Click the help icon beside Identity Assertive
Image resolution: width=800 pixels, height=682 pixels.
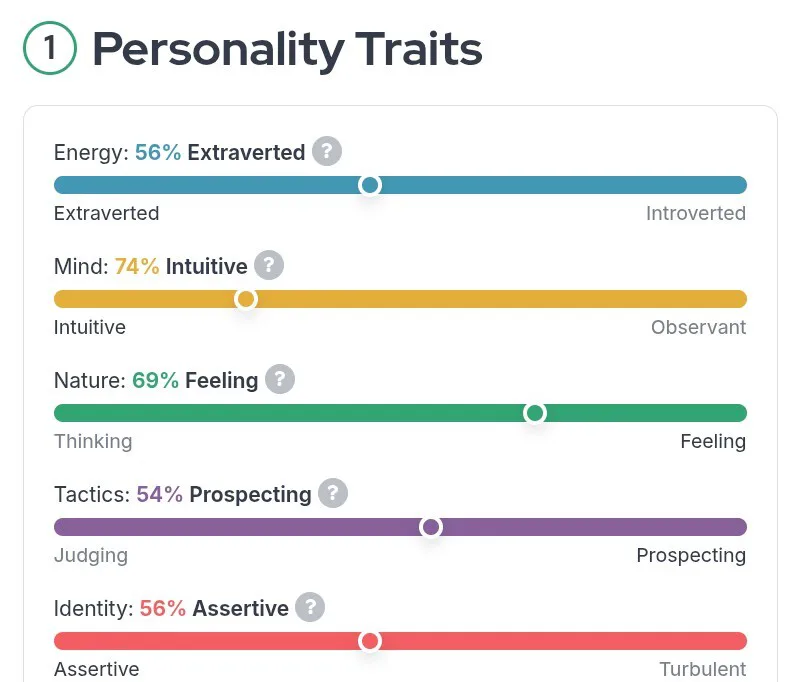click(310, 608)
